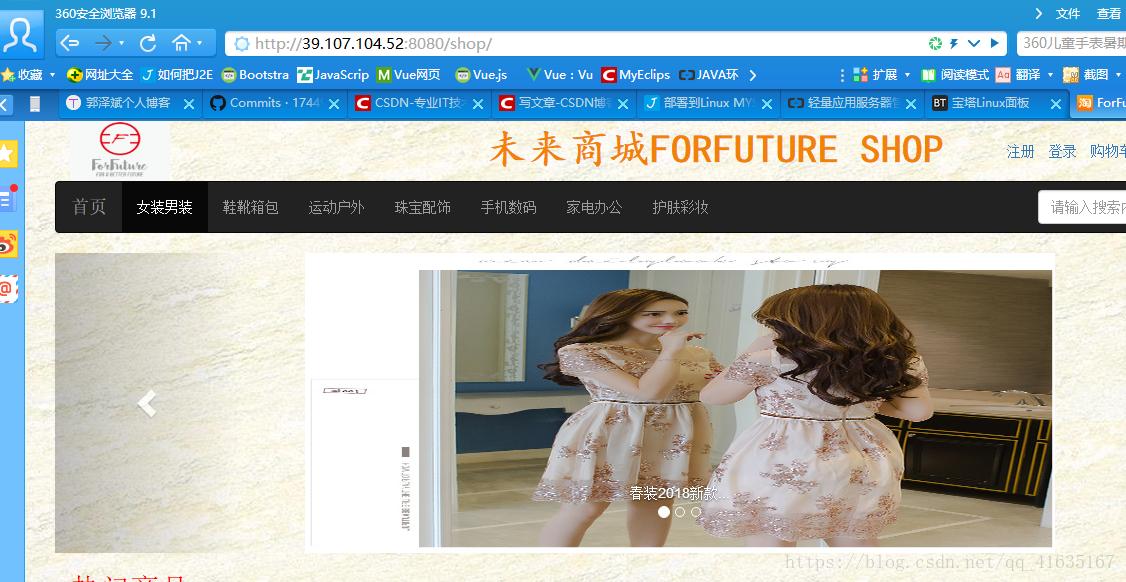1126x582 pixels.
Task: Click the 登录 login link
Action: (x=1062, y=150)
